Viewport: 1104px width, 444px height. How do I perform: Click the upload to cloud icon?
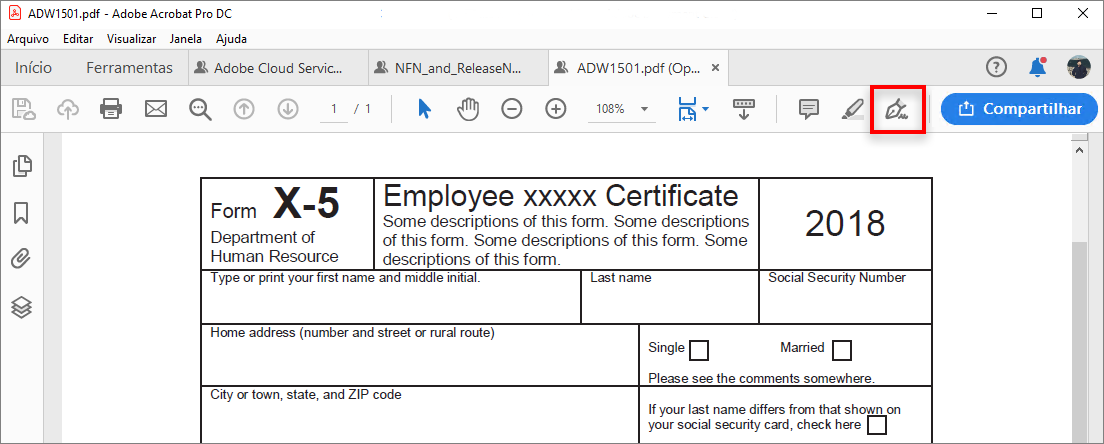click(68, 109)
